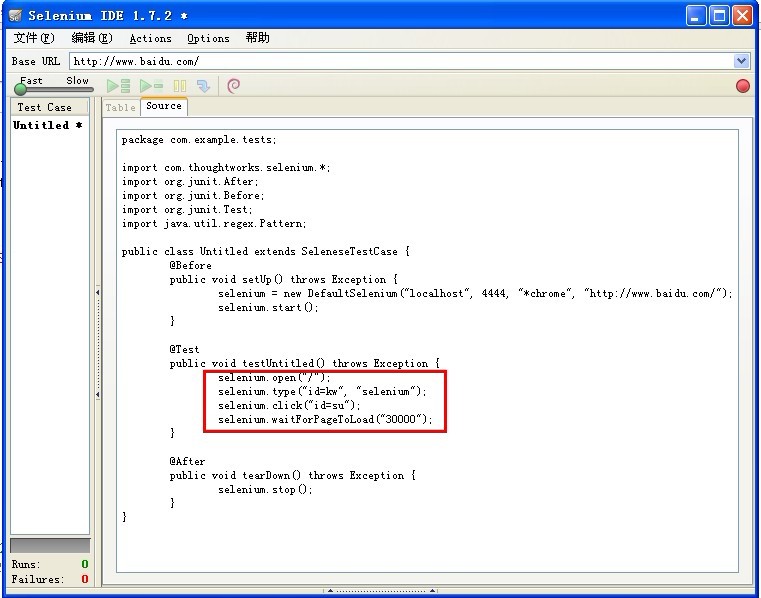
Task: Switch to the Table tab
Action: (x=120, y=107)
